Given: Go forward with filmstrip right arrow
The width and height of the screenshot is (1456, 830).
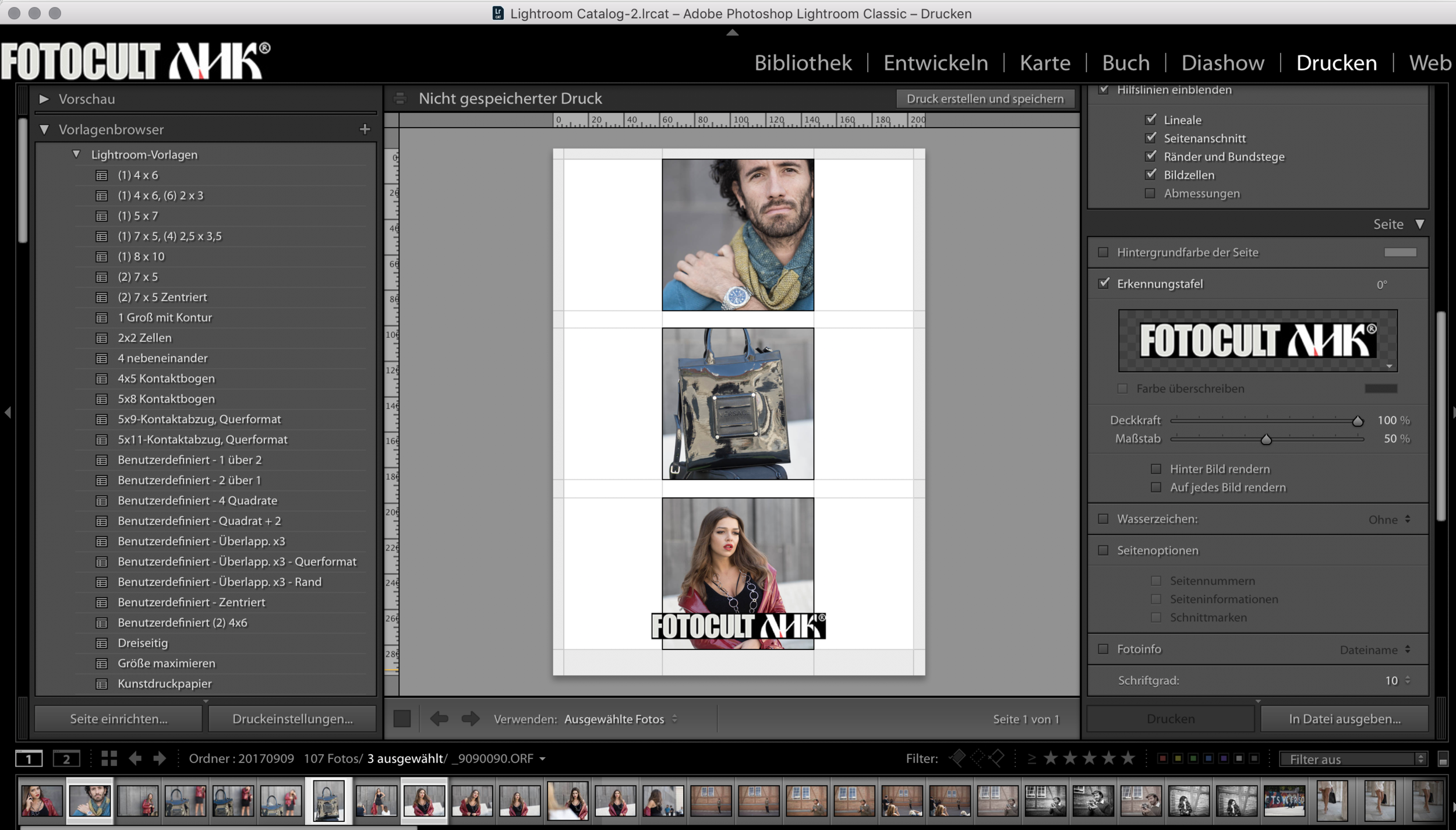Looking at the screenshot, I should (x=160, y=758).
